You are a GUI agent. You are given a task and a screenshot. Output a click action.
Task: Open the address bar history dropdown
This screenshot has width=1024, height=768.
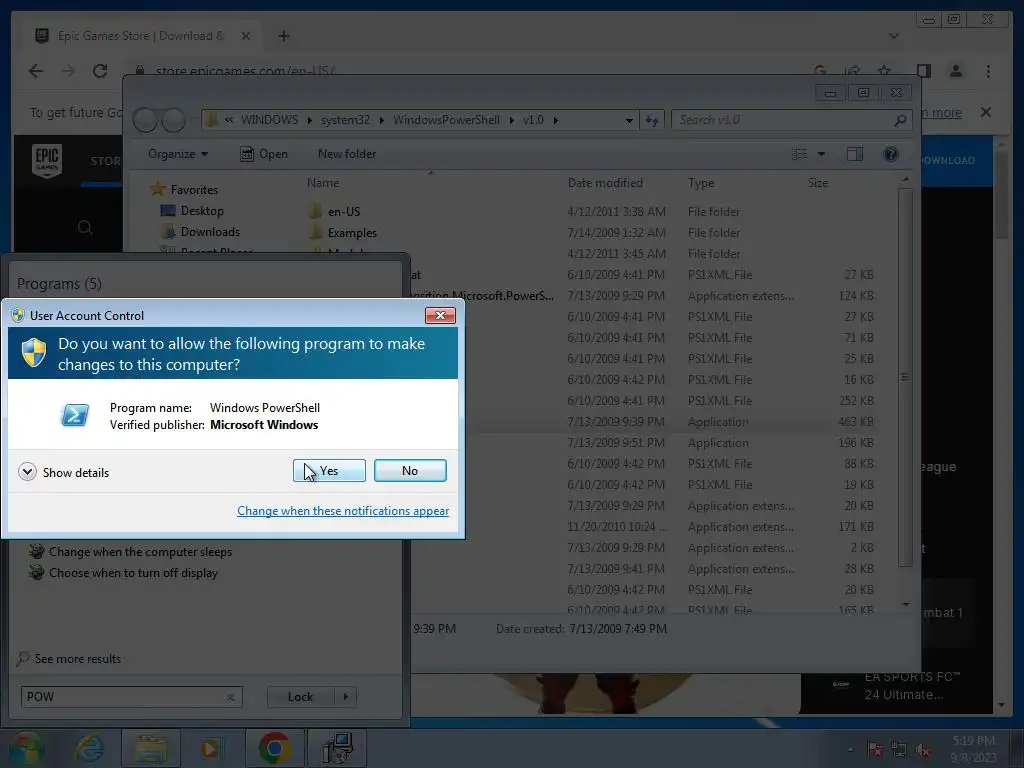[629, 120]
